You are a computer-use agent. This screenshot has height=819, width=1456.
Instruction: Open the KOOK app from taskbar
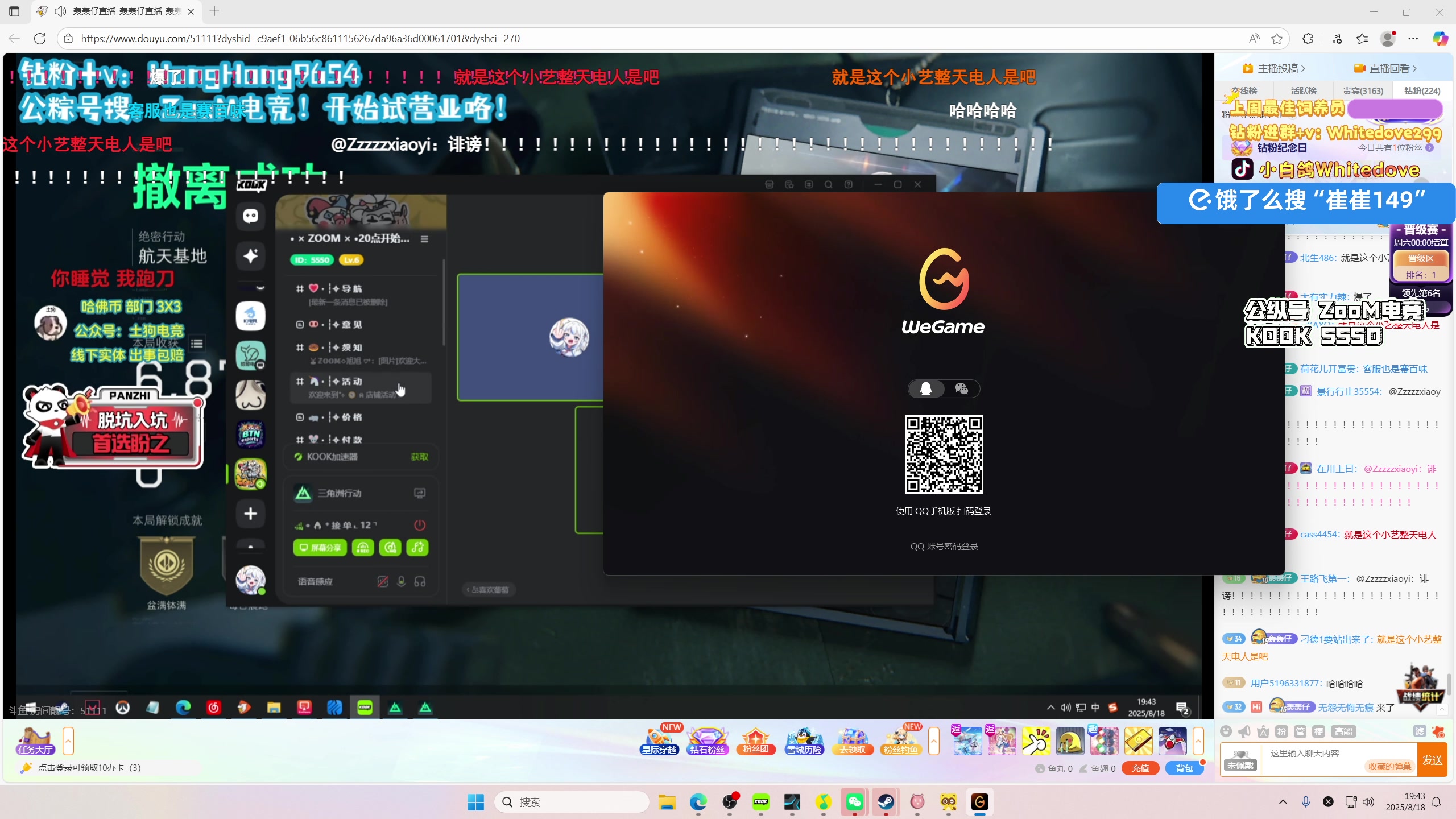(761, 802)
